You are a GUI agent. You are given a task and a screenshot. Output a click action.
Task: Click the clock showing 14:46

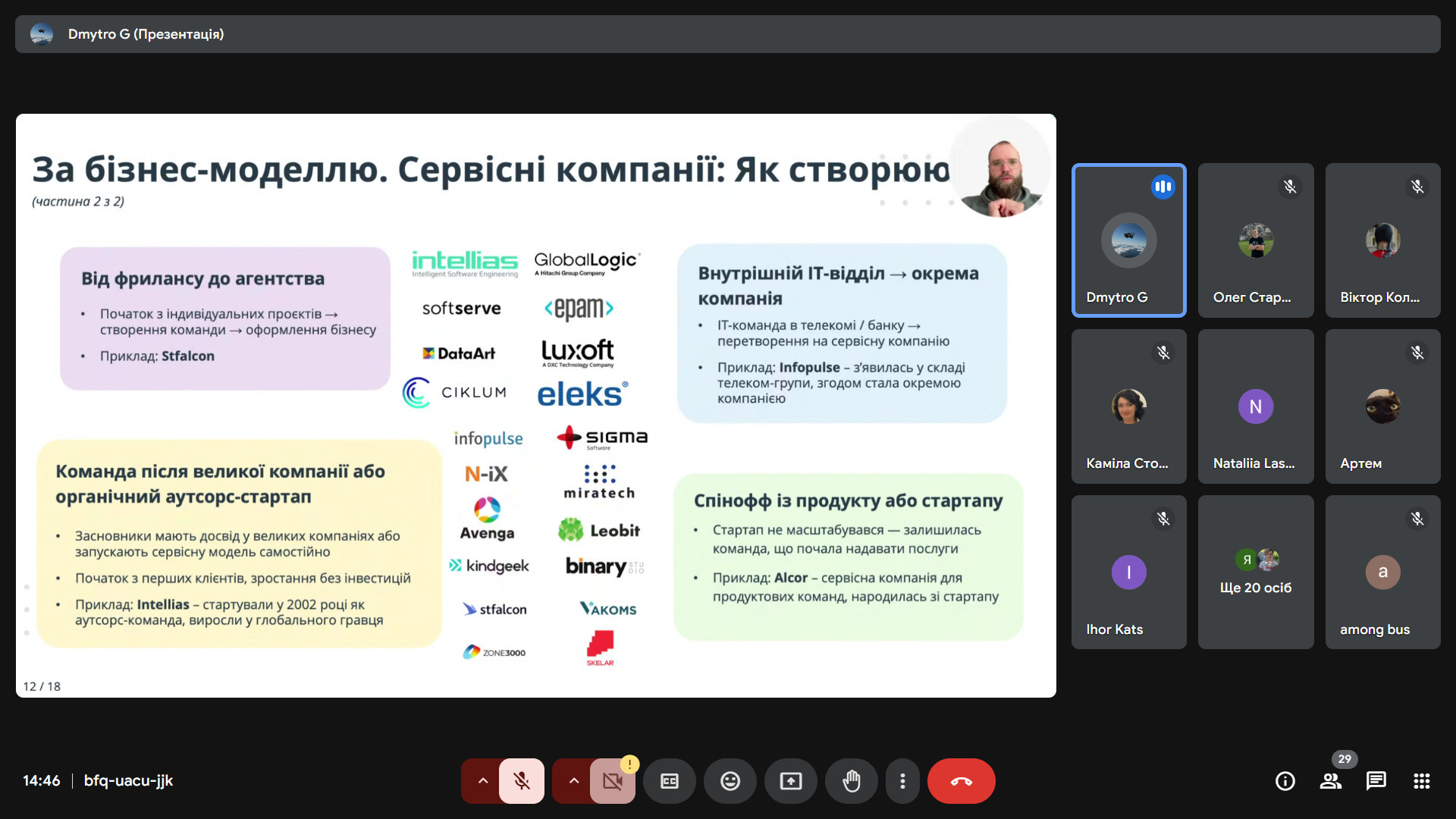[x=41, y=781]
